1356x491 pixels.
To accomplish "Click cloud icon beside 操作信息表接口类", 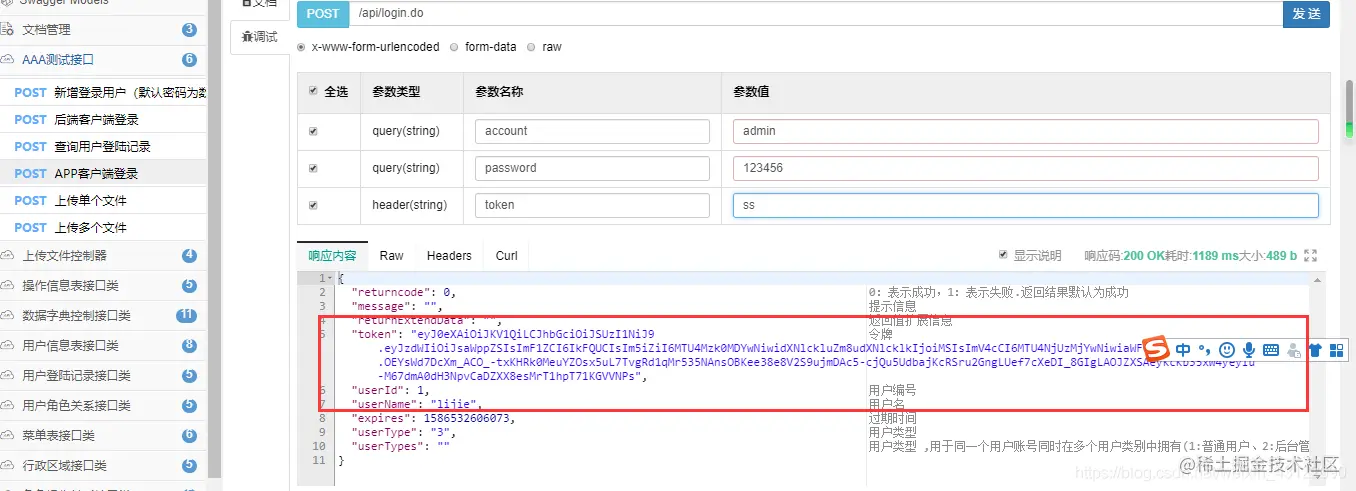I will 8,285.
